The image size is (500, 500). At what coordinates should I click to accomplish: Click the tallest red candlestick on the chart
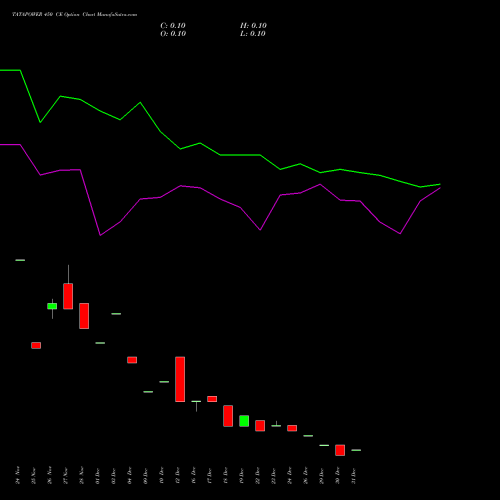point(180,379)
